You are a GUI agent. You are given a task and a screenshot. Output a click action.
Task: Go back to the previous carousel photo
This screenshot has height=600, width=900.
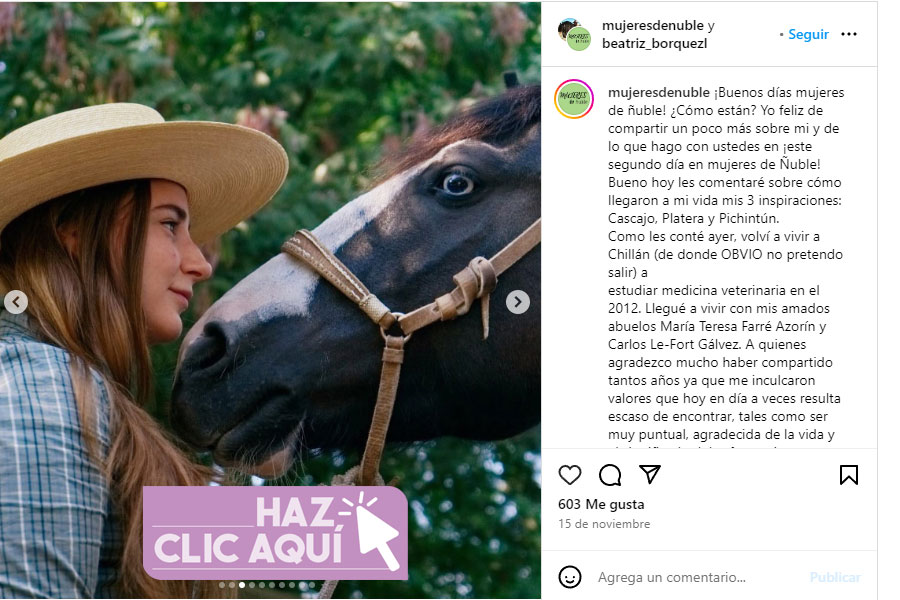tap(16, 302)
